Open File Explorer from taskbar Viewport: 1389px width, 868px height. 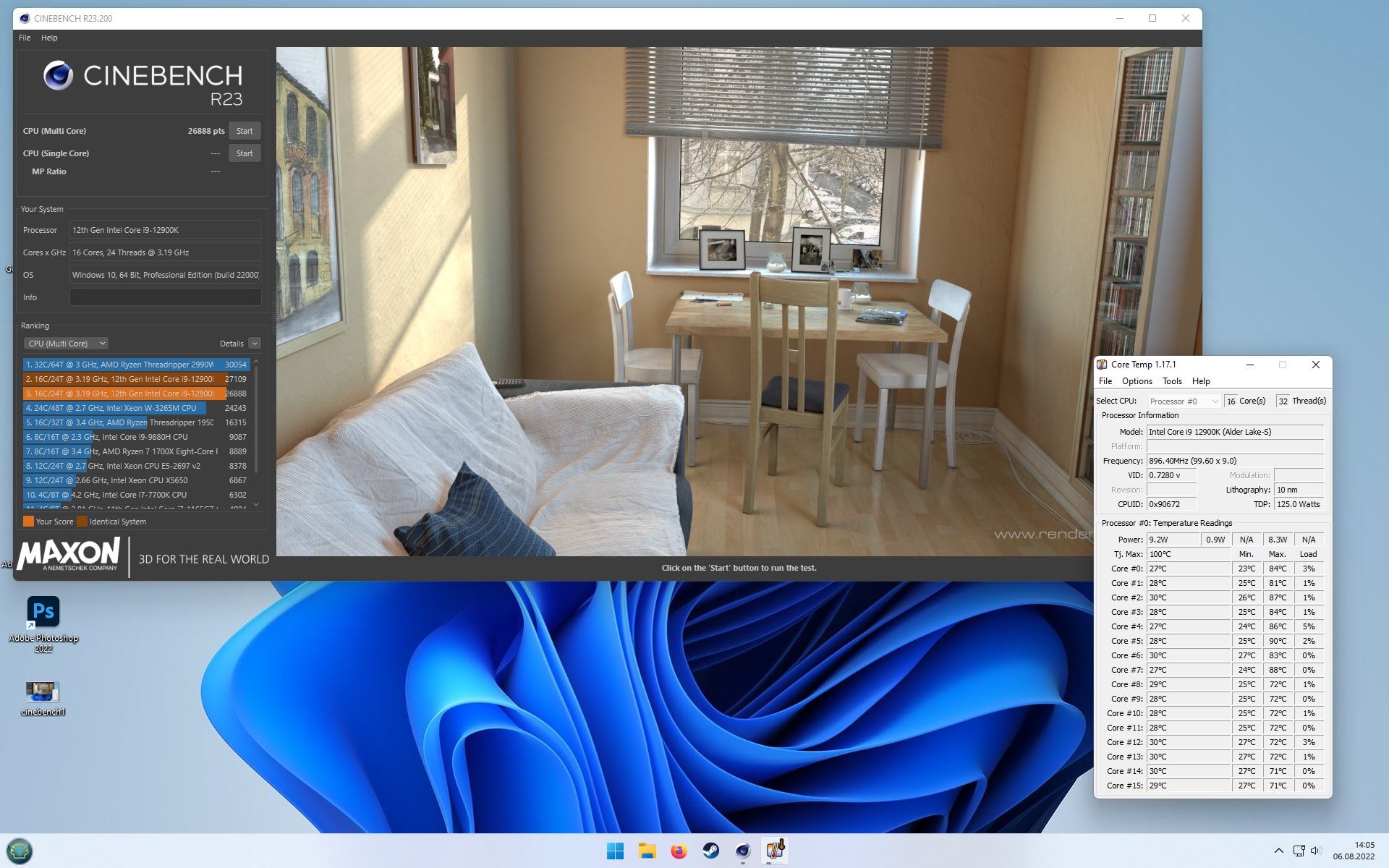pos(647,851)
